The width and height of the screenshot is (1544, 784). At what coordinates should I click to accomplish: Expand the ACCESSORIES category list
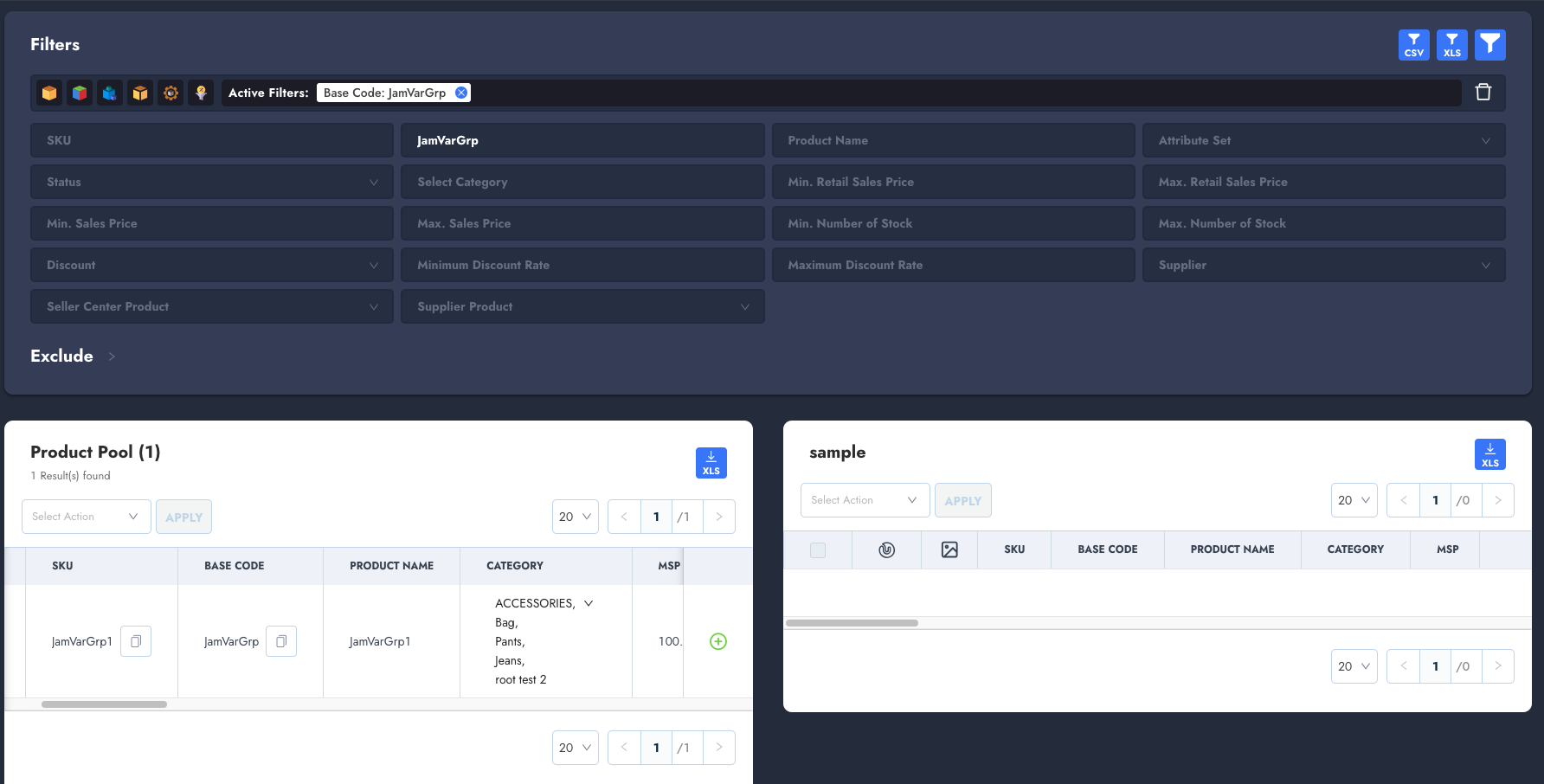(589, 603)
